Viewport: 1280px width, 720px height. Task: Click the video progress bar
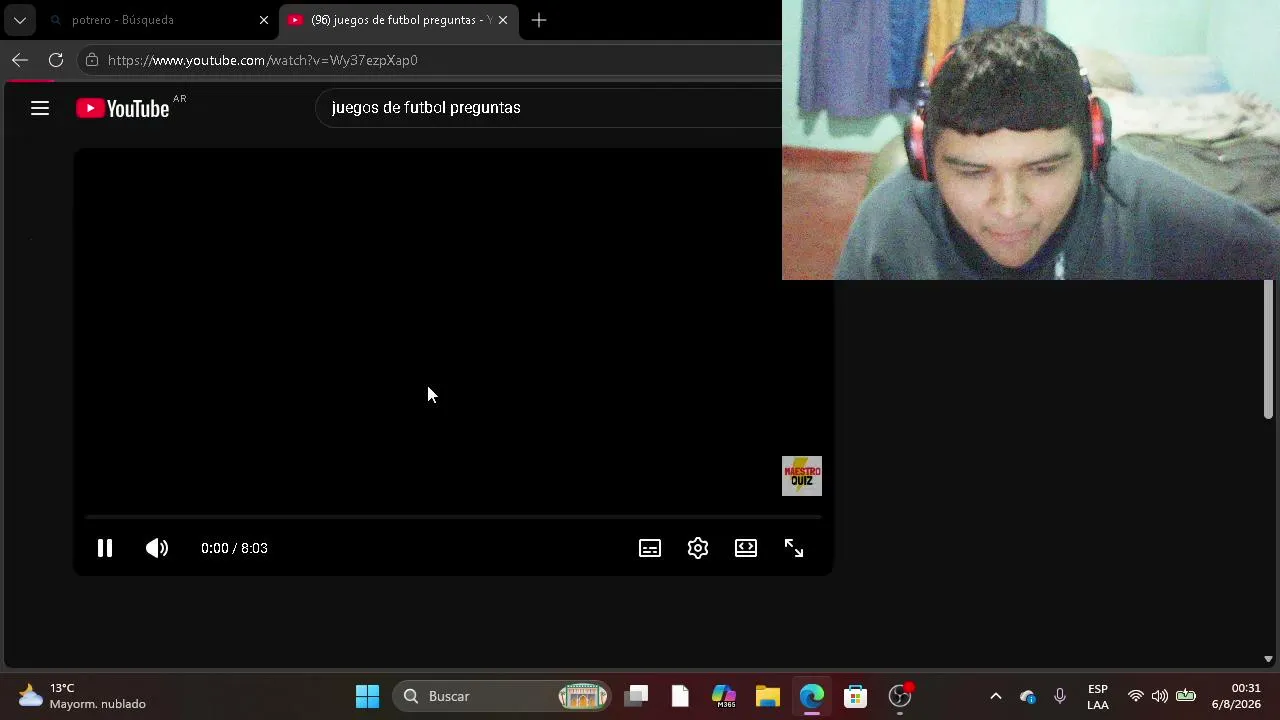tap(453, 517)
